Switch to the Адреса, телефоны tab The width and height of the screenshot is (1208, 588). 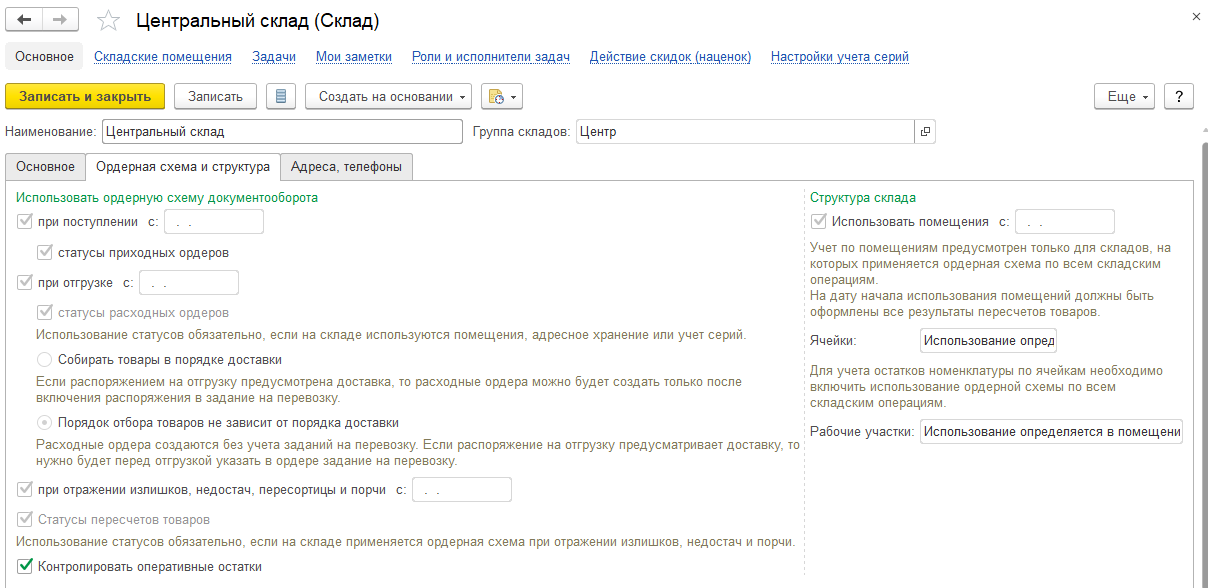click(346, 167)
